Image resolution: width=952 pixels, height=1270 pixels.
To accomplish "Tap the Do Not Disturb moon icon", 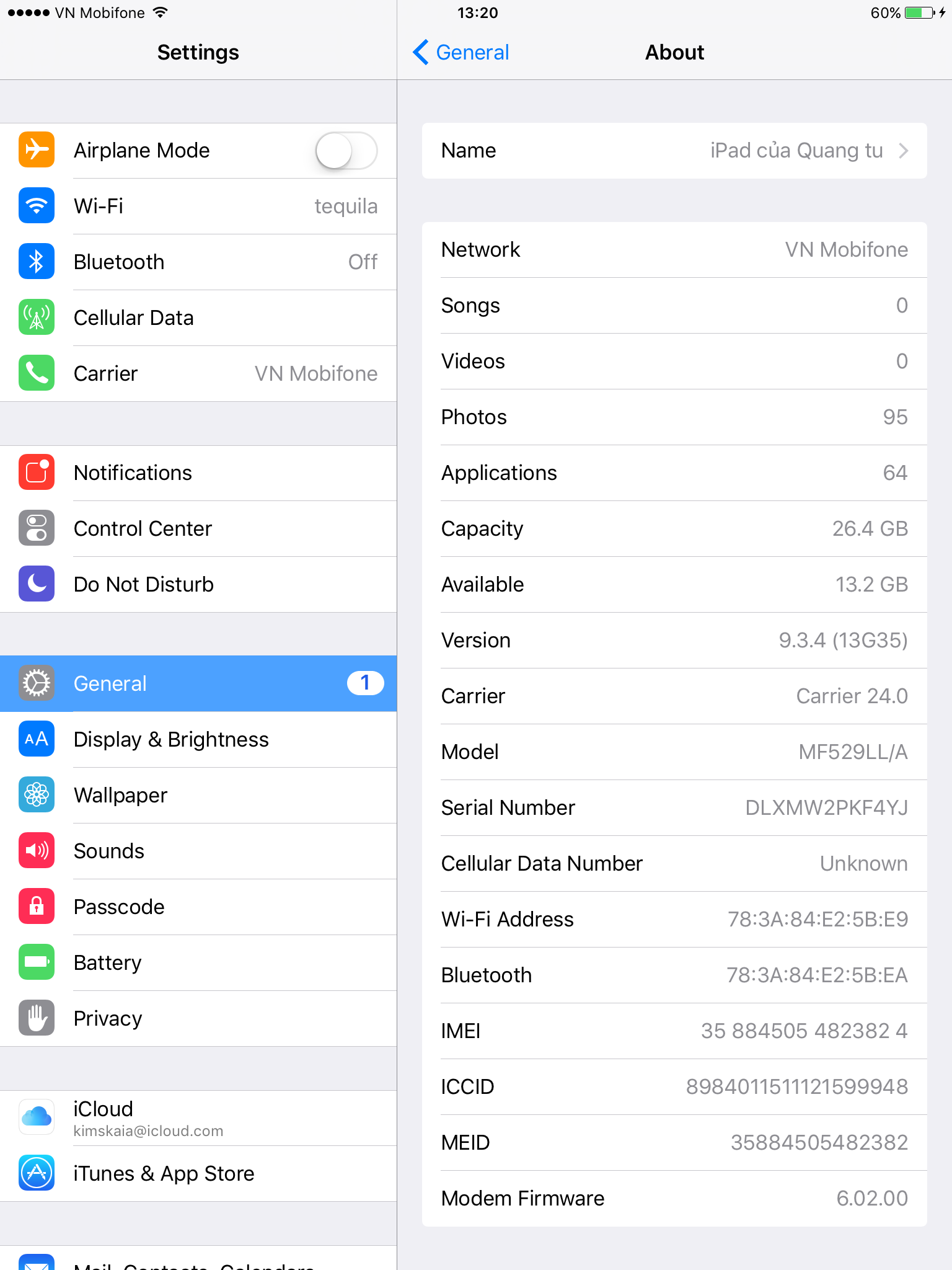I will point(37,584).
